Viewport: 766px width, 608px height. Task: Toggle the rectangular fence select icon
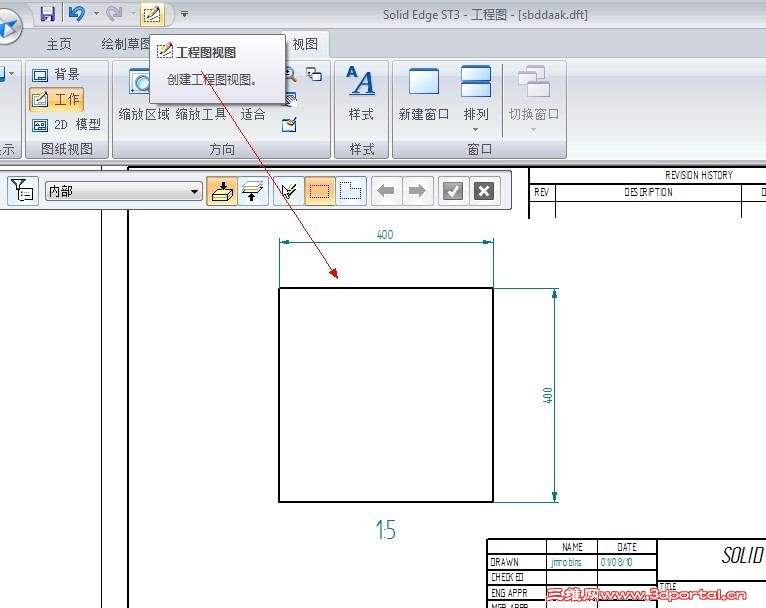pyautogui.click(x=319, y=191)
